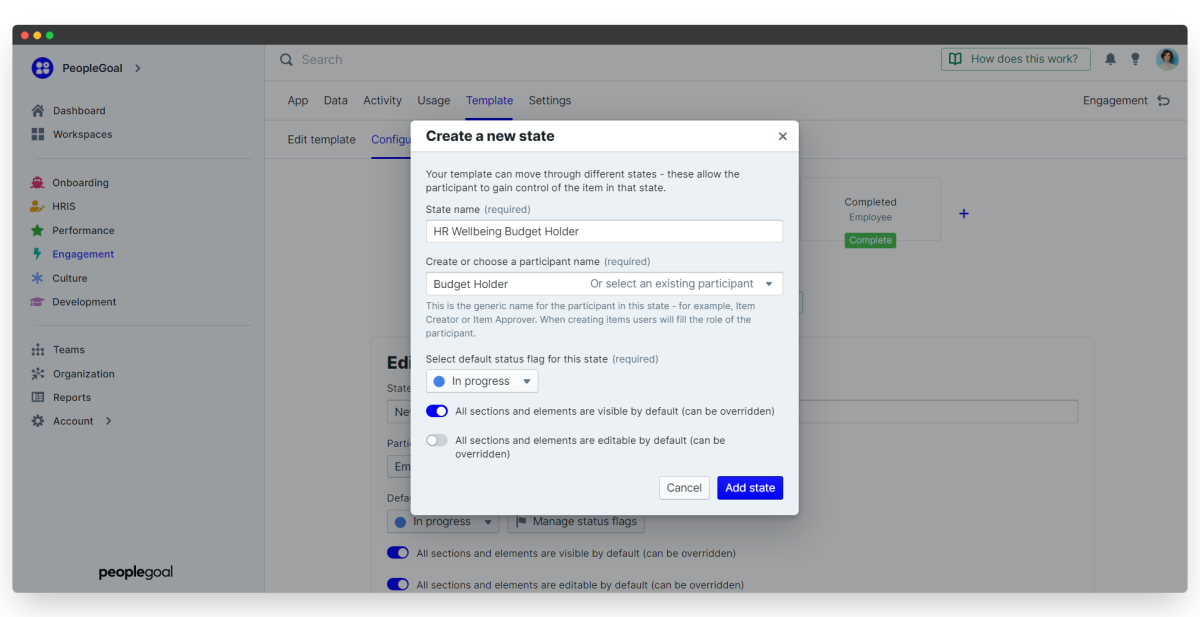This screenshot has width=1200, height=617.
Task: Click the search magnifier icon
Action: [x=287, y=60]
